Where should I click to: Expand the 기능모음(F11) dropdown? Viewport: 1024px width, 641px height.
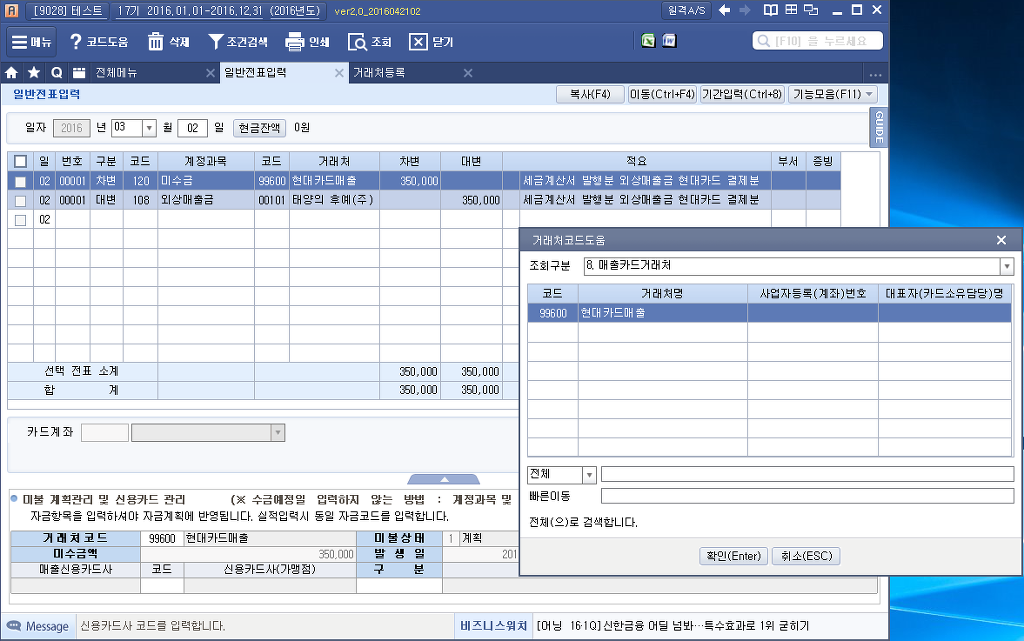(832, 94)
